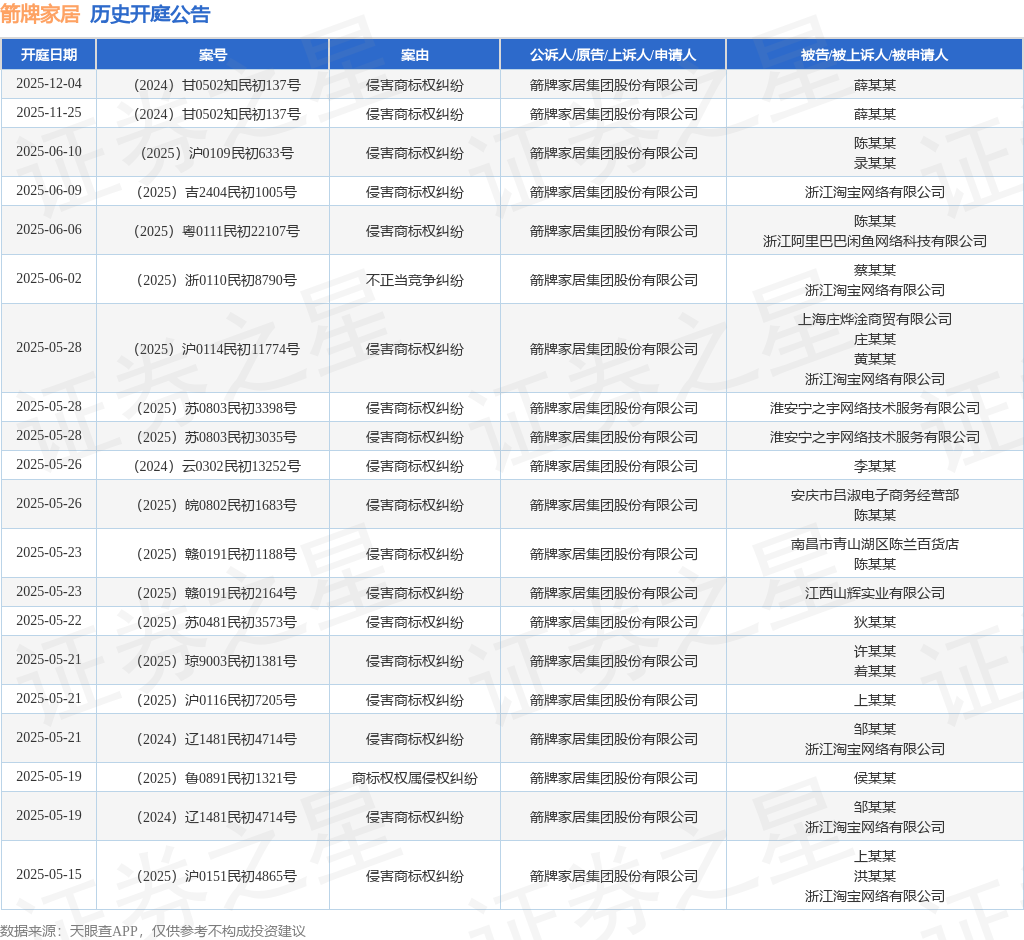Click the 数据来源 天眼查APP footer note

pos(153,931)
